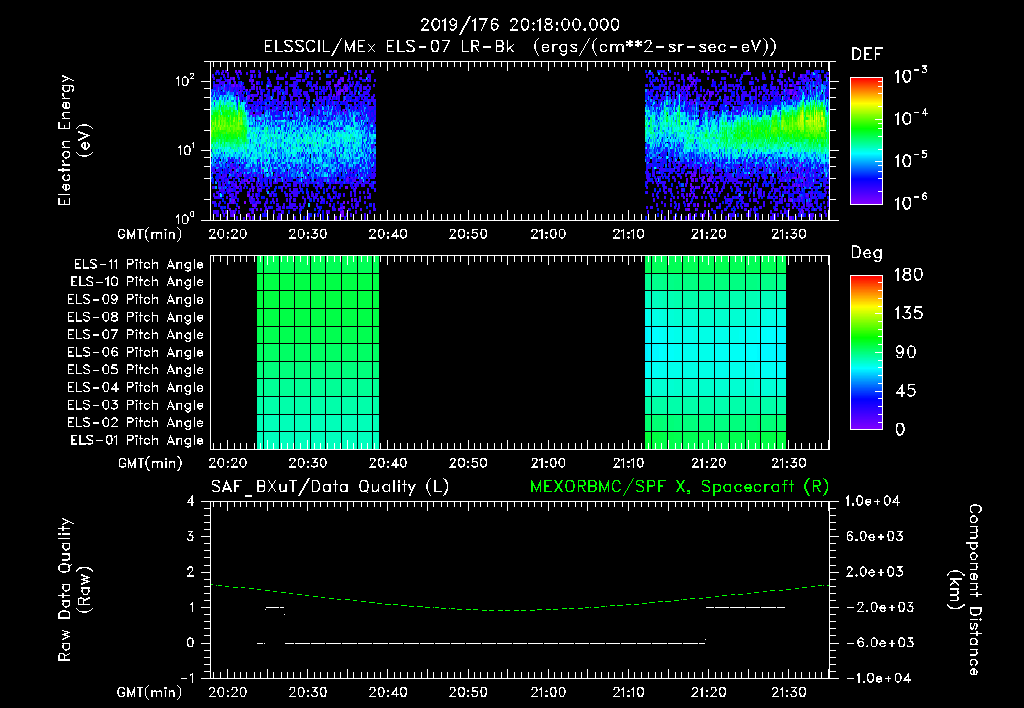Click the Raw Data Quality (Raw) axis label
This screenshot has width=1024, height=708.
tap(74, 590)
